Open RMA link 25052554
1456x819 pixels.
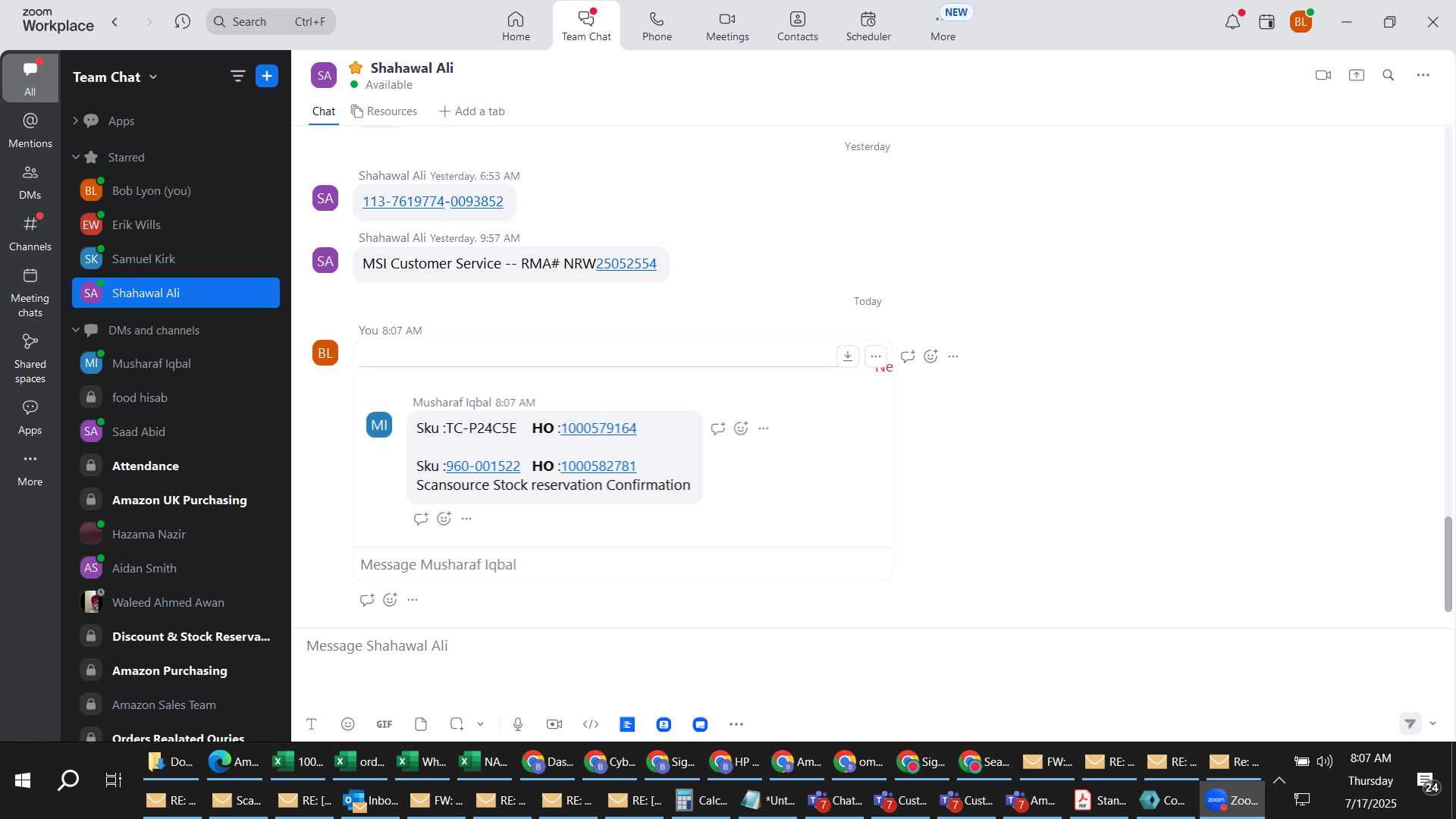click(626, 264)
